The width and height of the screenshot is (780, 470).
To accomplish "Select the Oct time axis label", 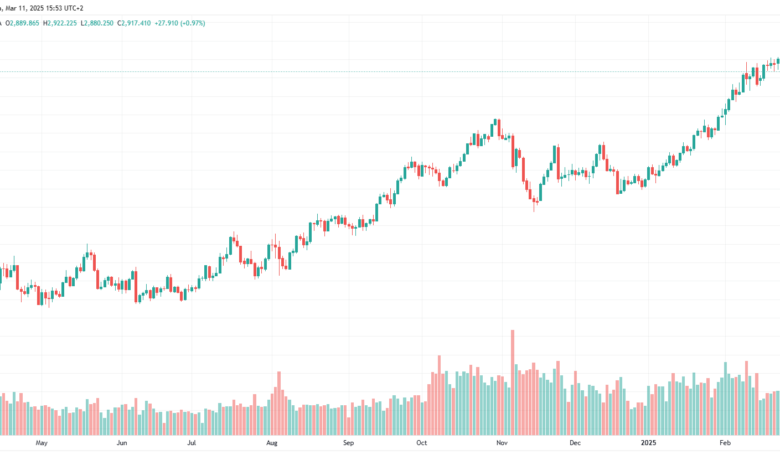I will click(x=421, y=443).
